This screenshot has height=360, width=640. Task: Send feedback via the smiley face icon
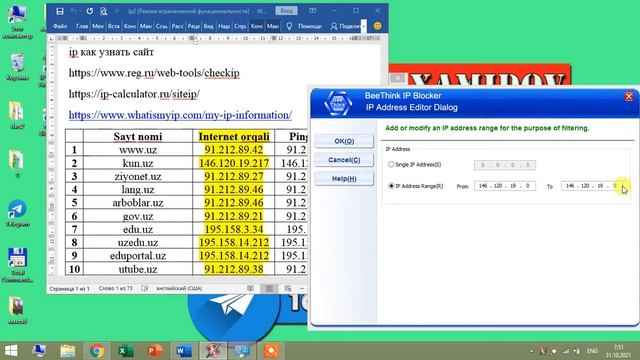pyautogui.click(x=378, y=26)
